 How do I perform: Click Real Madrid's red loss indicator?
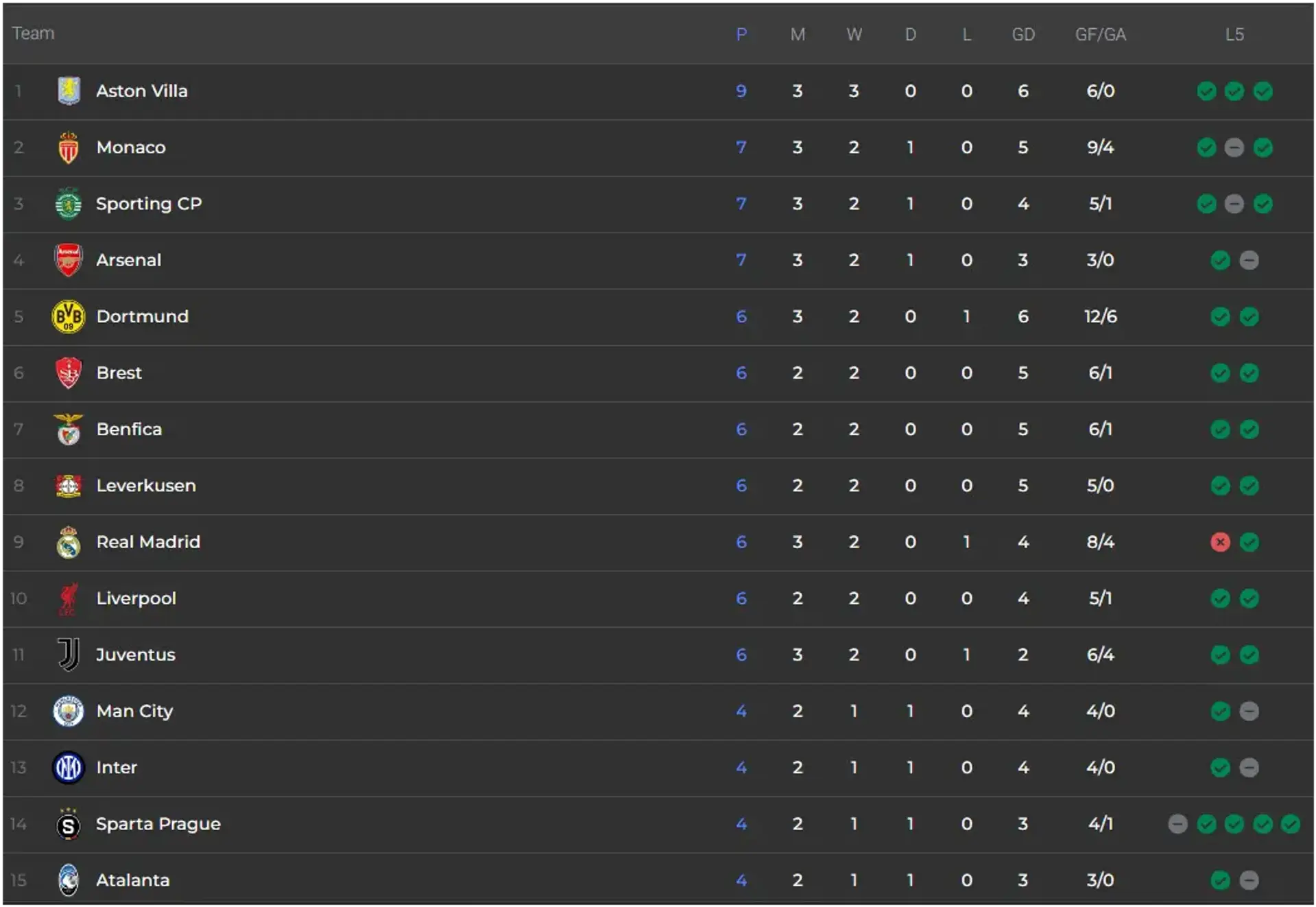1220,542
